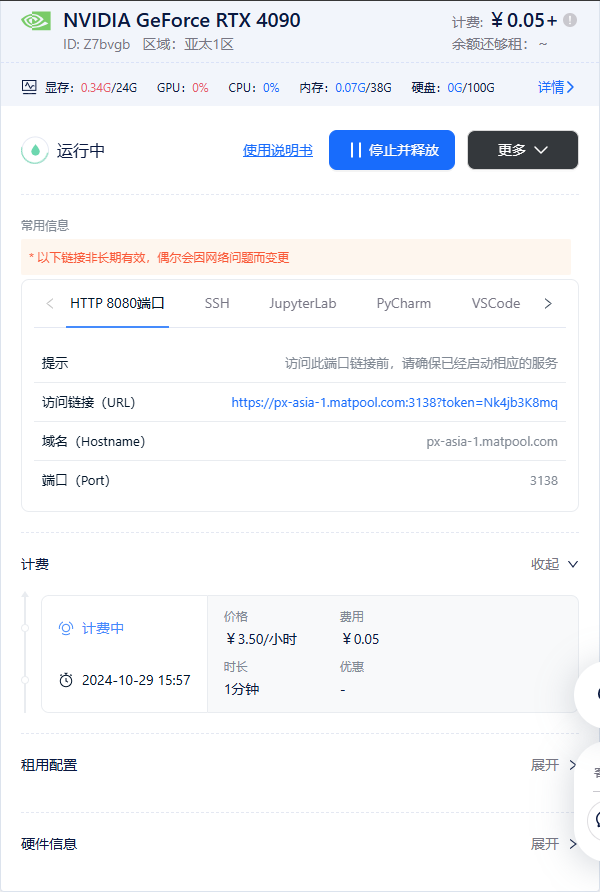Switch to the SSH tab
The width and height of the screenshot is (600, 892).
click(x=217, y=303)
